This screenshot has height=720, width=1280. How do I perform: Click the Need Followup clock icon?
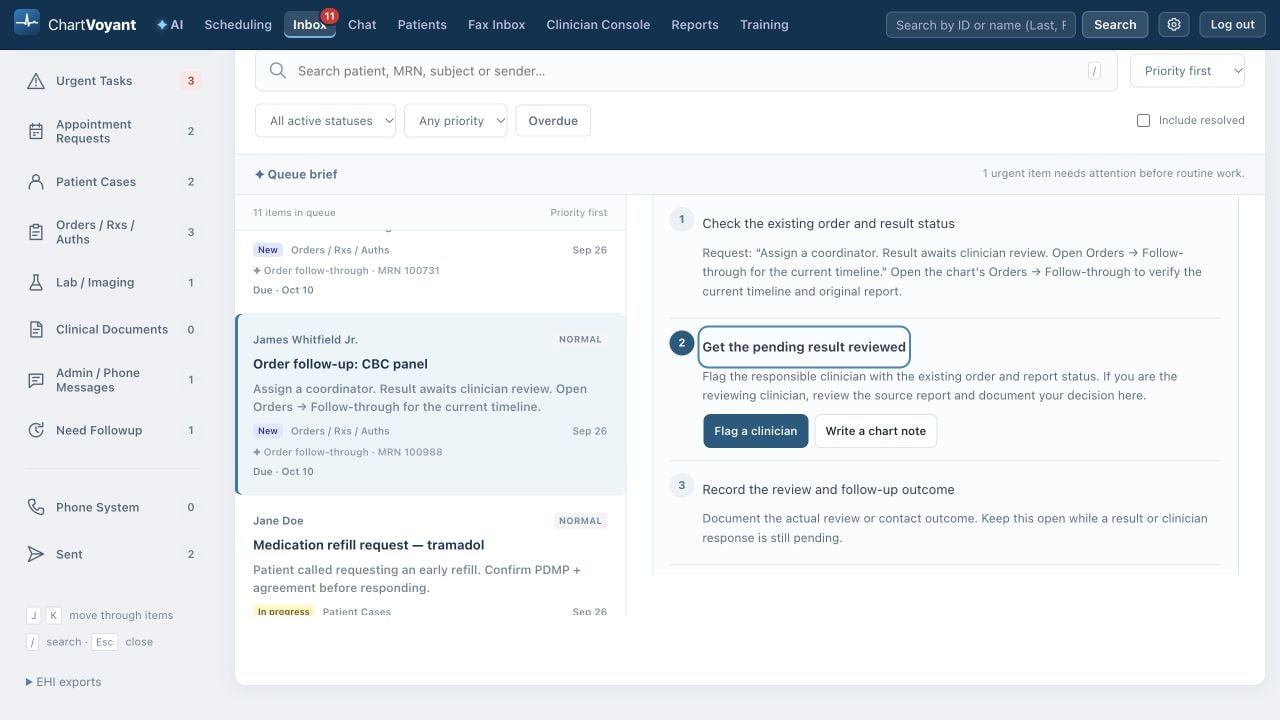[x=36, y=430]
